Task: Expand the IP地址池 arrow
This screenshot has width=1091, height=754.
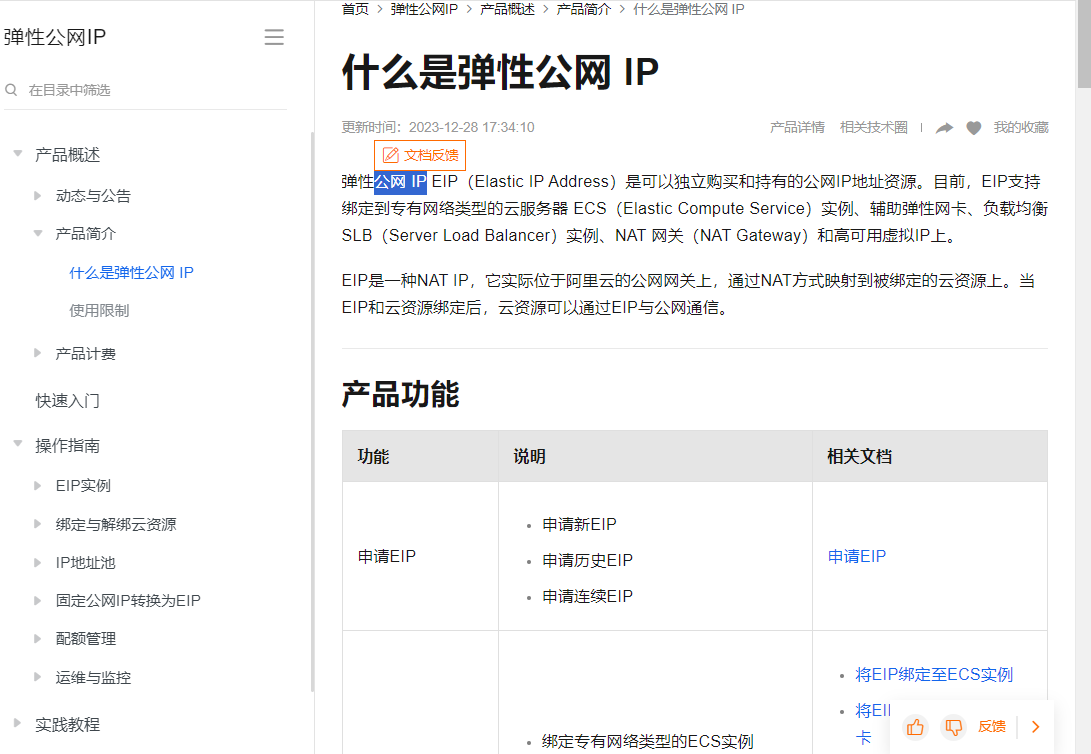Action: point(38,562)
